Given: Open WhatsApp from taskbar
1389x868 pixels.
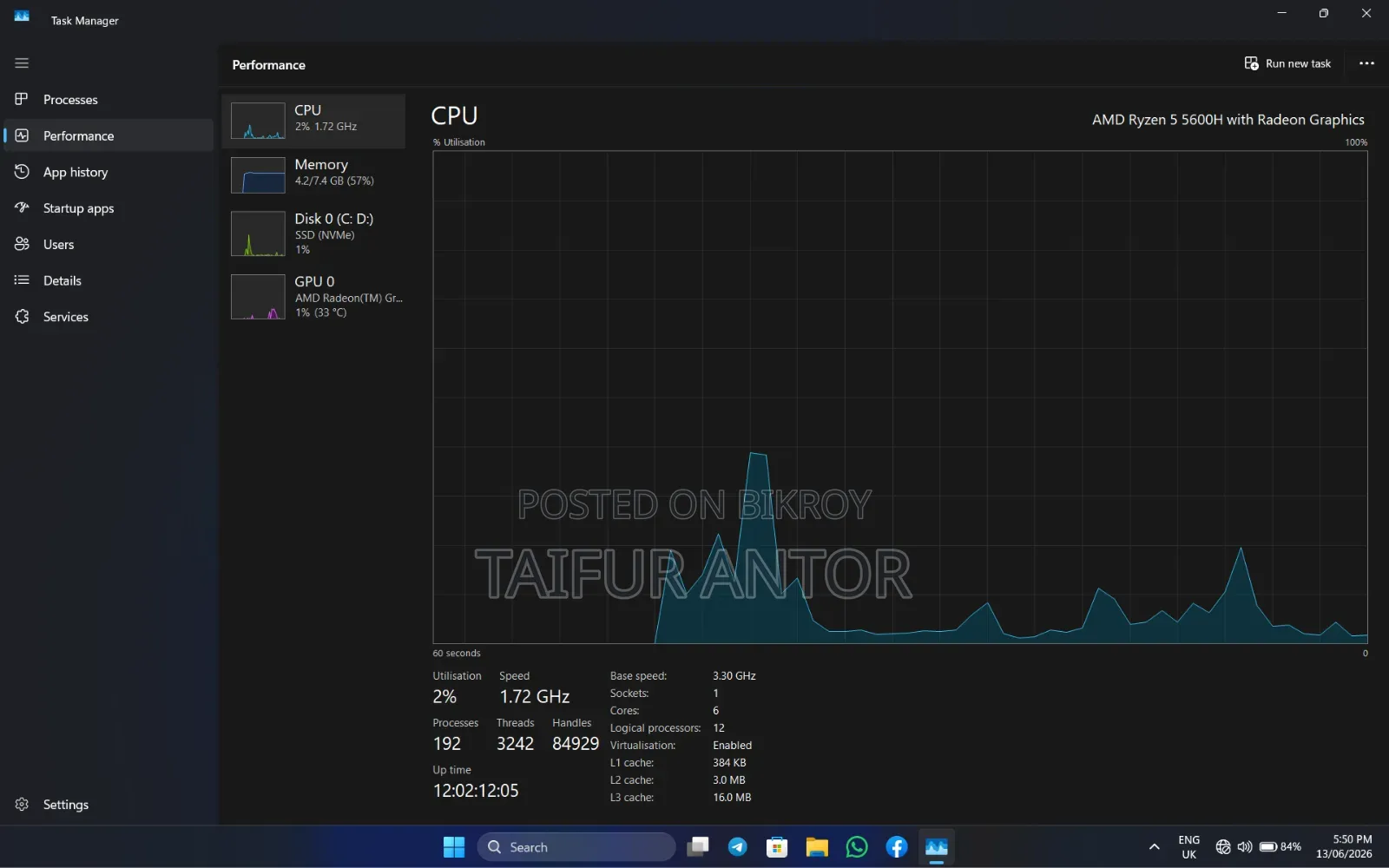Looking at the screenshot, I should [857, 847].
